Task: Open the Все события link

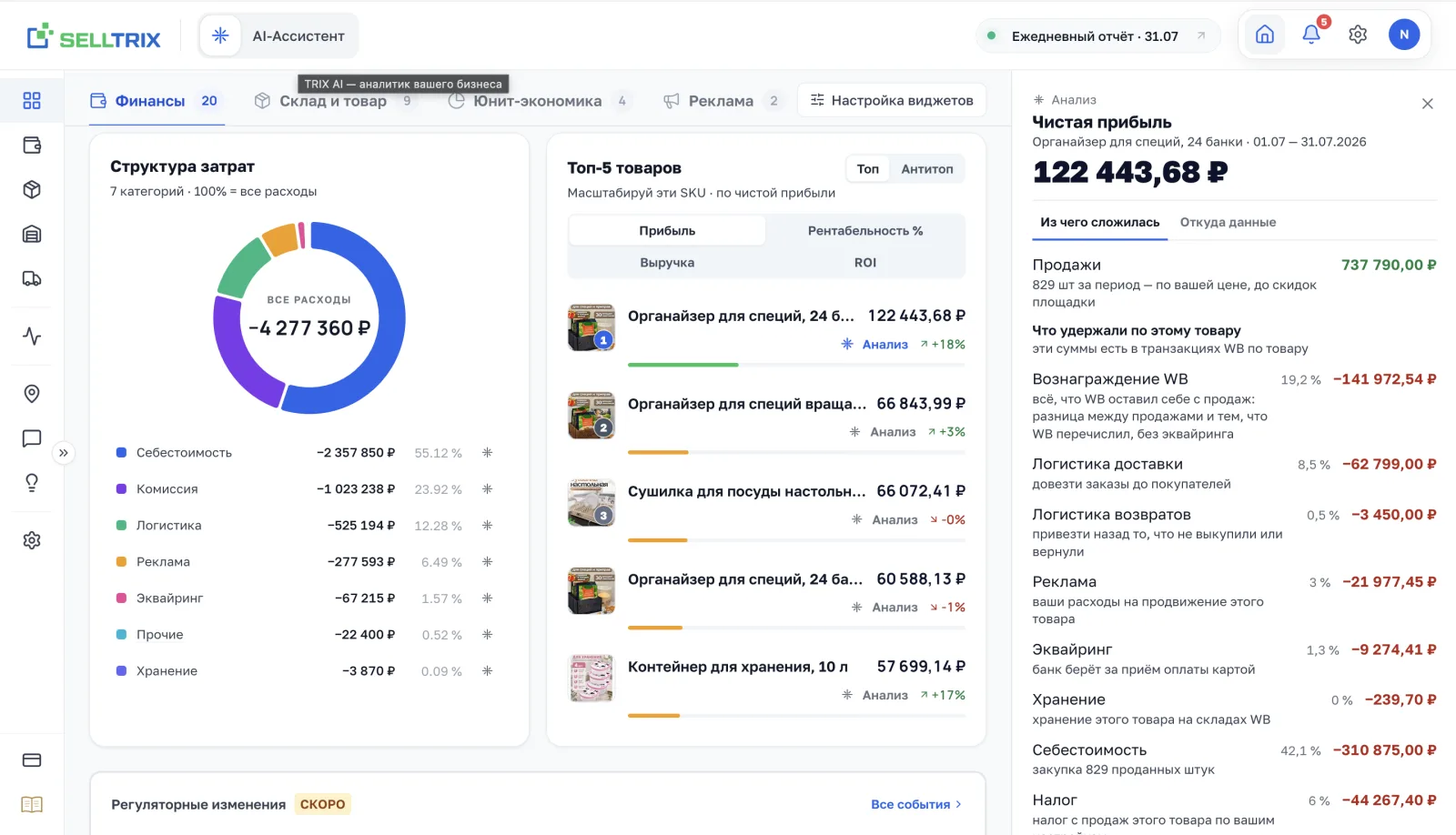Action: coord(916,805)
